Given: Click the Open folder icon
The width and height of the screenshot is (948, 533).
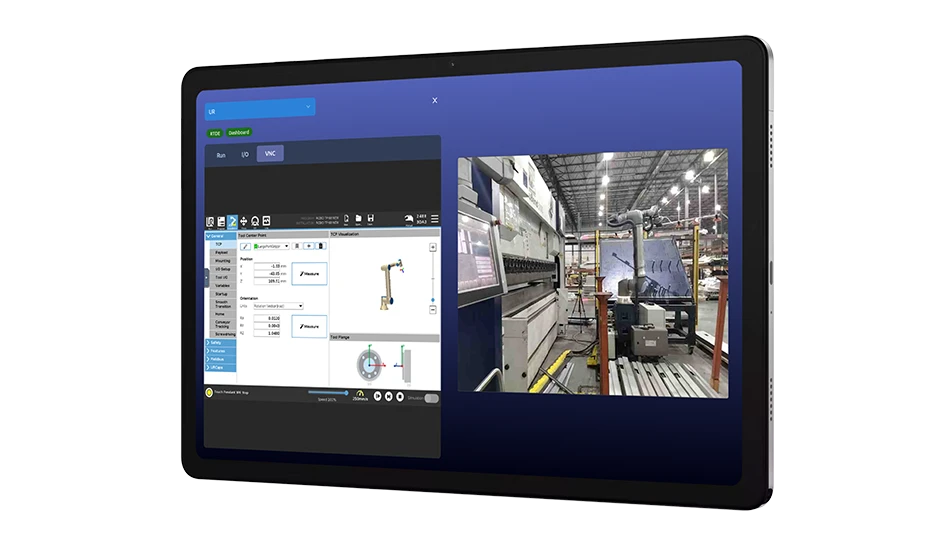Looking at the screenshot, I should coord(358,220).
